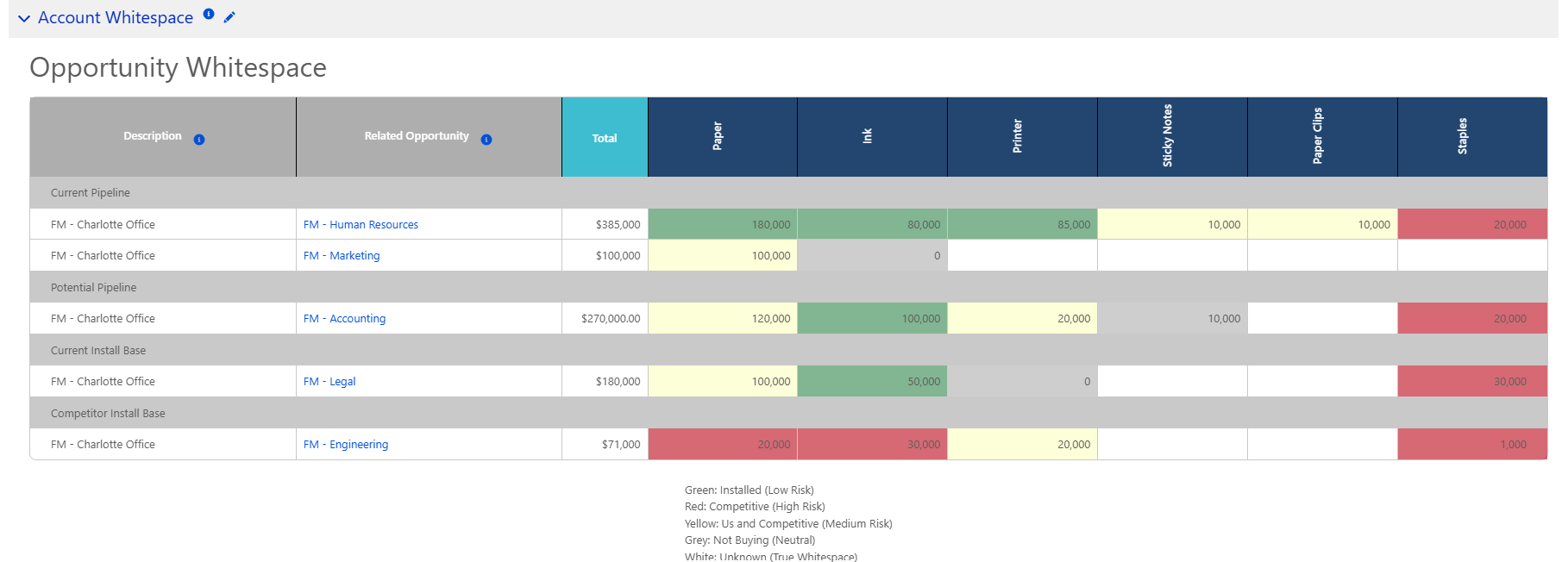Image resolution: width=1568 pixels, height=562 pixels.
Task: Open the FM - Accounting opportunity link
Action: point(344,319)
